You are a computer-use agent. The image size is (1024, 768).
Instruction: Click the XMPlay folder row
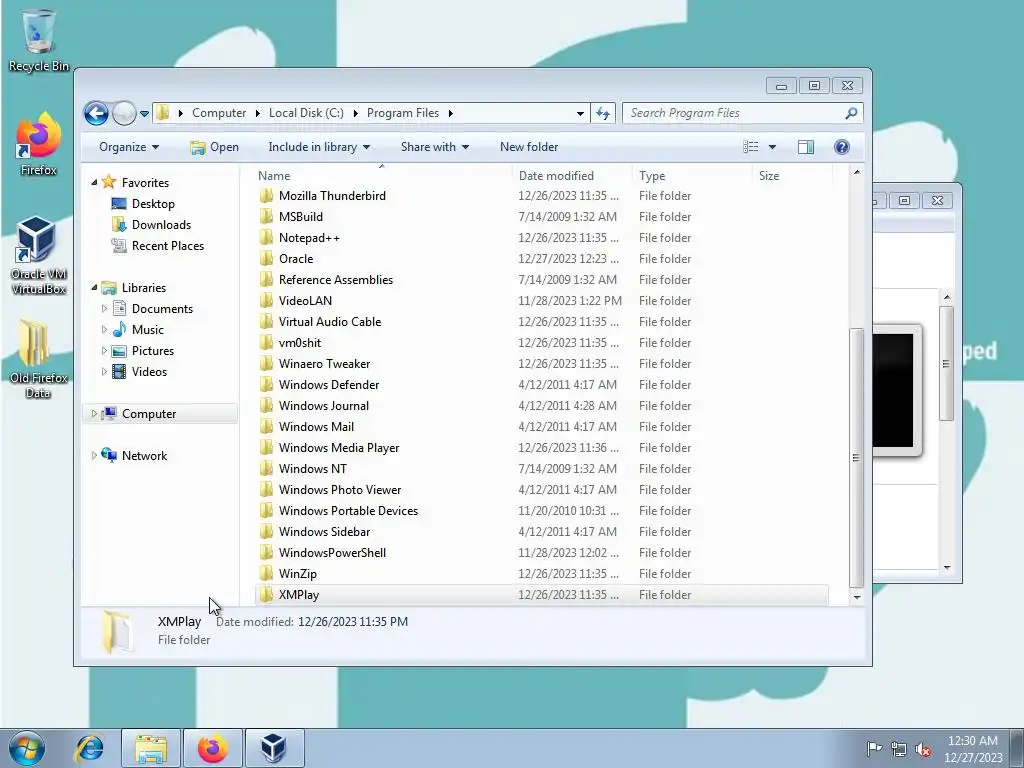coord(542,595)
